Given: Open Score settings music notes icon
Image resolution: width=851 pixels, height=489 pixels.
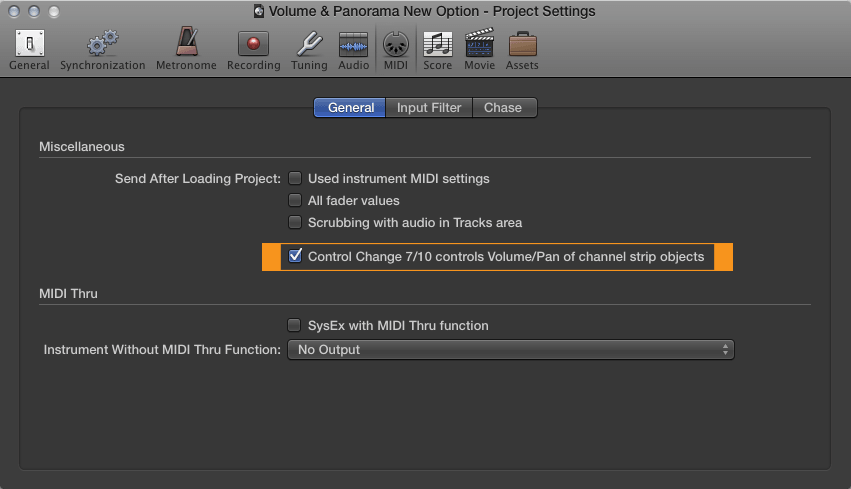Looking at the screenshot, I should (437, 44).
